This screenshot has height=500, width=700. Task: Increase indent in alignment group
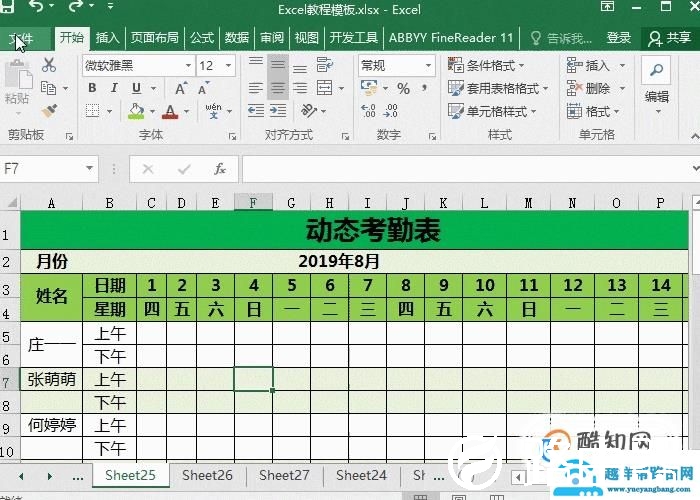pyautogui.click(x=278, y=110)
